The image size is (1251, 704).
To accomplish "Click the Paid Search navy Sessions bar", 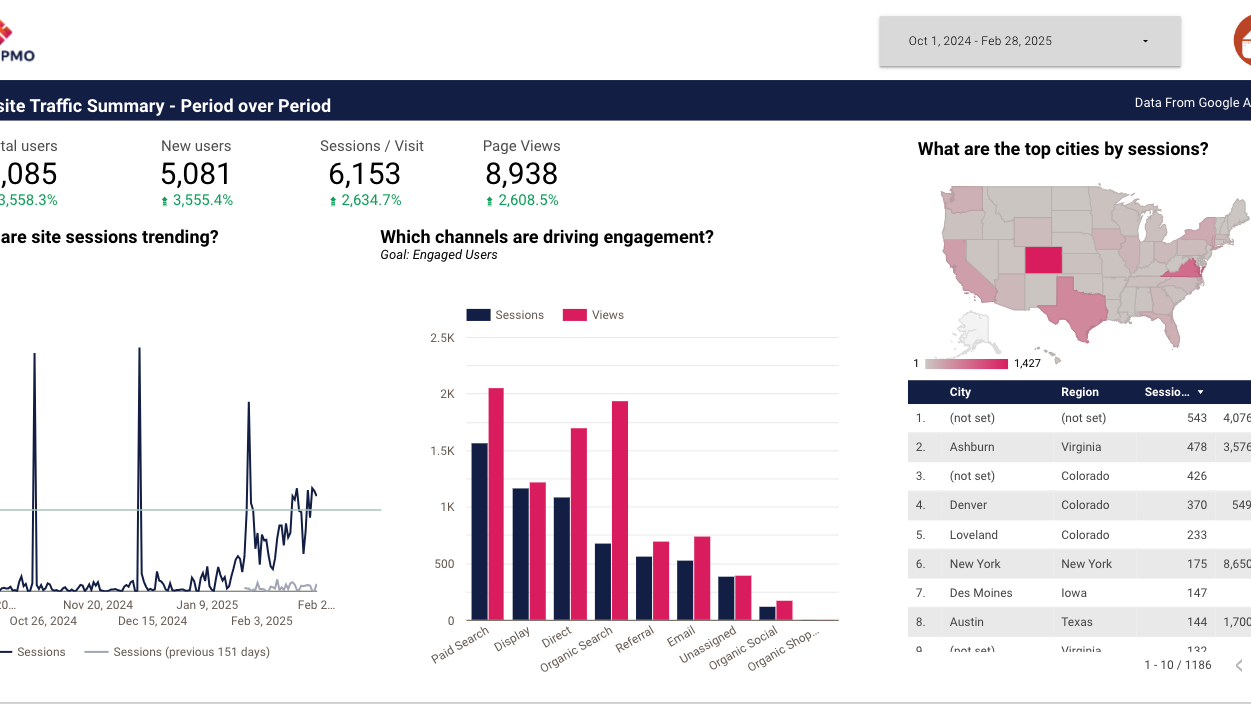I will coord(479,531).
